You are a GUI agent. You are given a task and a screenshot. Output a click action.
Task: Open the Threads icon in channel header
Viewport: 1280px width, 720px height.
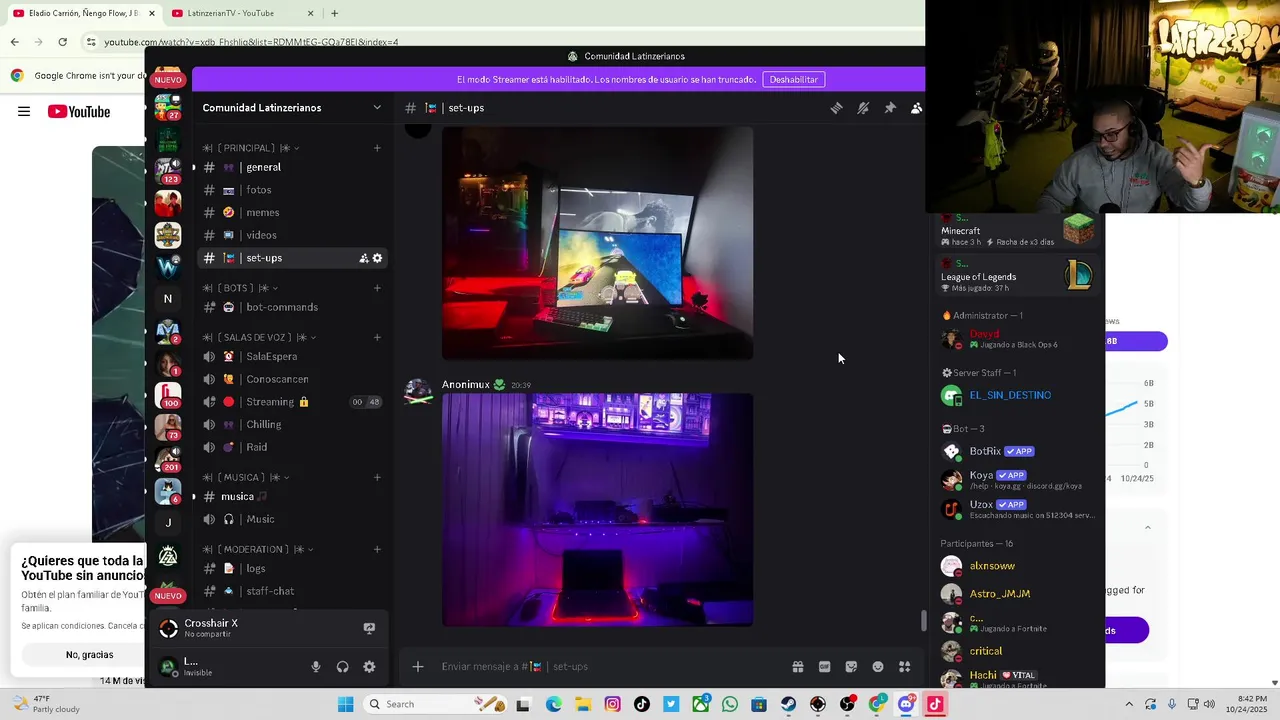tap(836, 108)
